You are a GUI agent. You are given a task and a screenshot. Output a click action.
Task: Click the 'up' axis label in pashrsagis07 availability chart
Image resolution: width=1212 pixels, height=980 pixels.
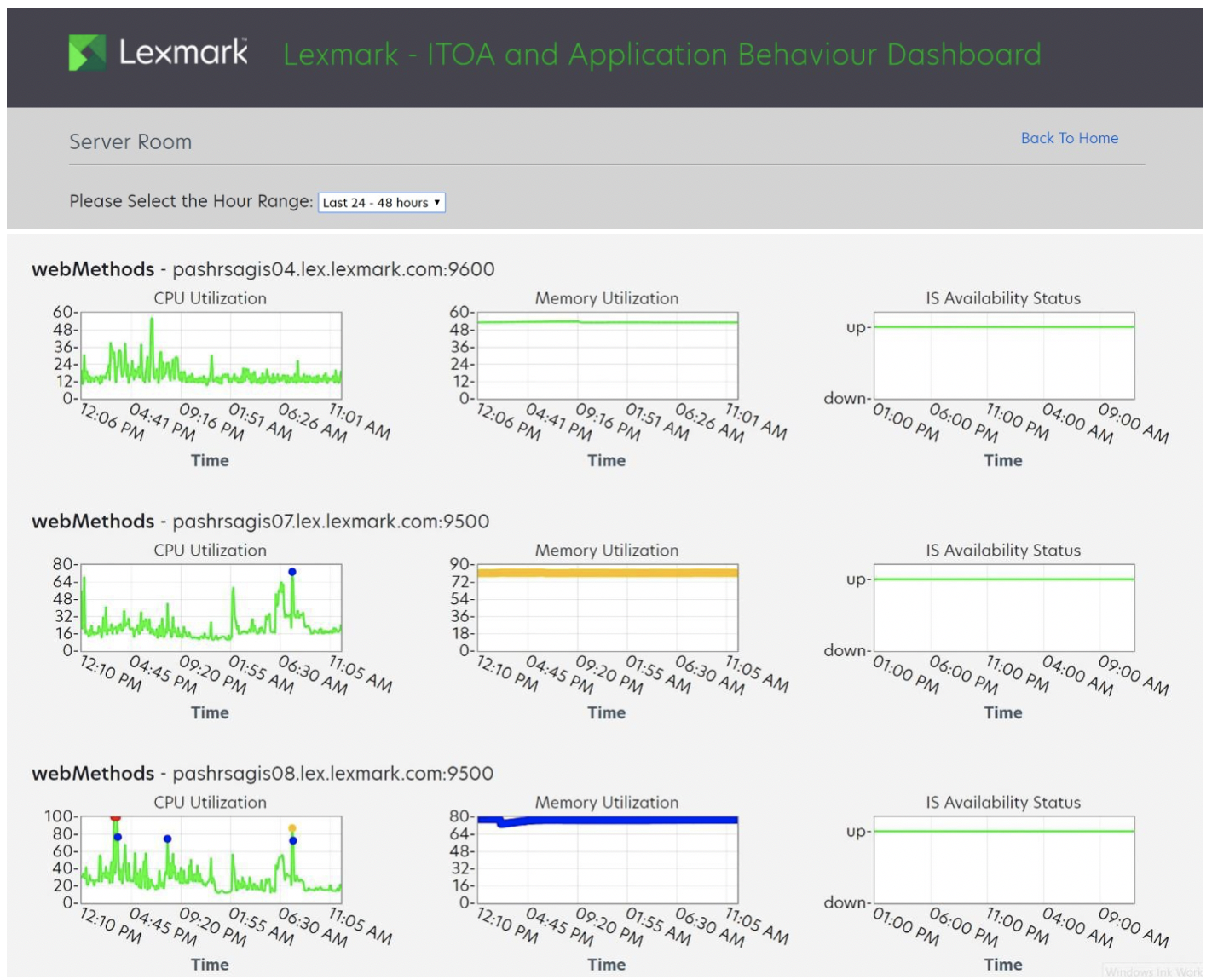(857, 579)
